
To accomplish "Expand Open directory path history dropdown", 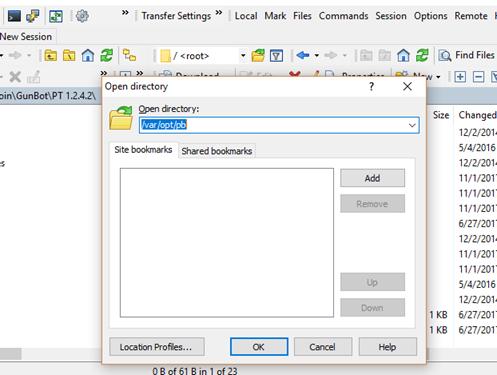I will coord(412,125).
